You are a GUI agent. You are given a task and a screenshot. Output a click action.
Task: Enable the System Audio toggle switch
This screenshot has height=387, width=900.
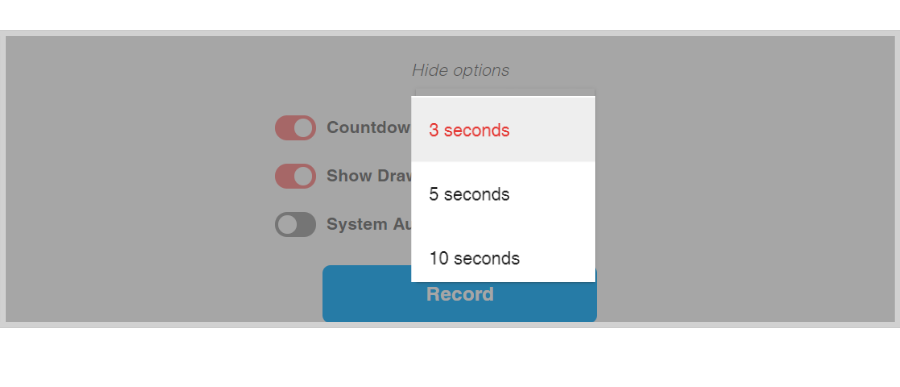(296, 225)
